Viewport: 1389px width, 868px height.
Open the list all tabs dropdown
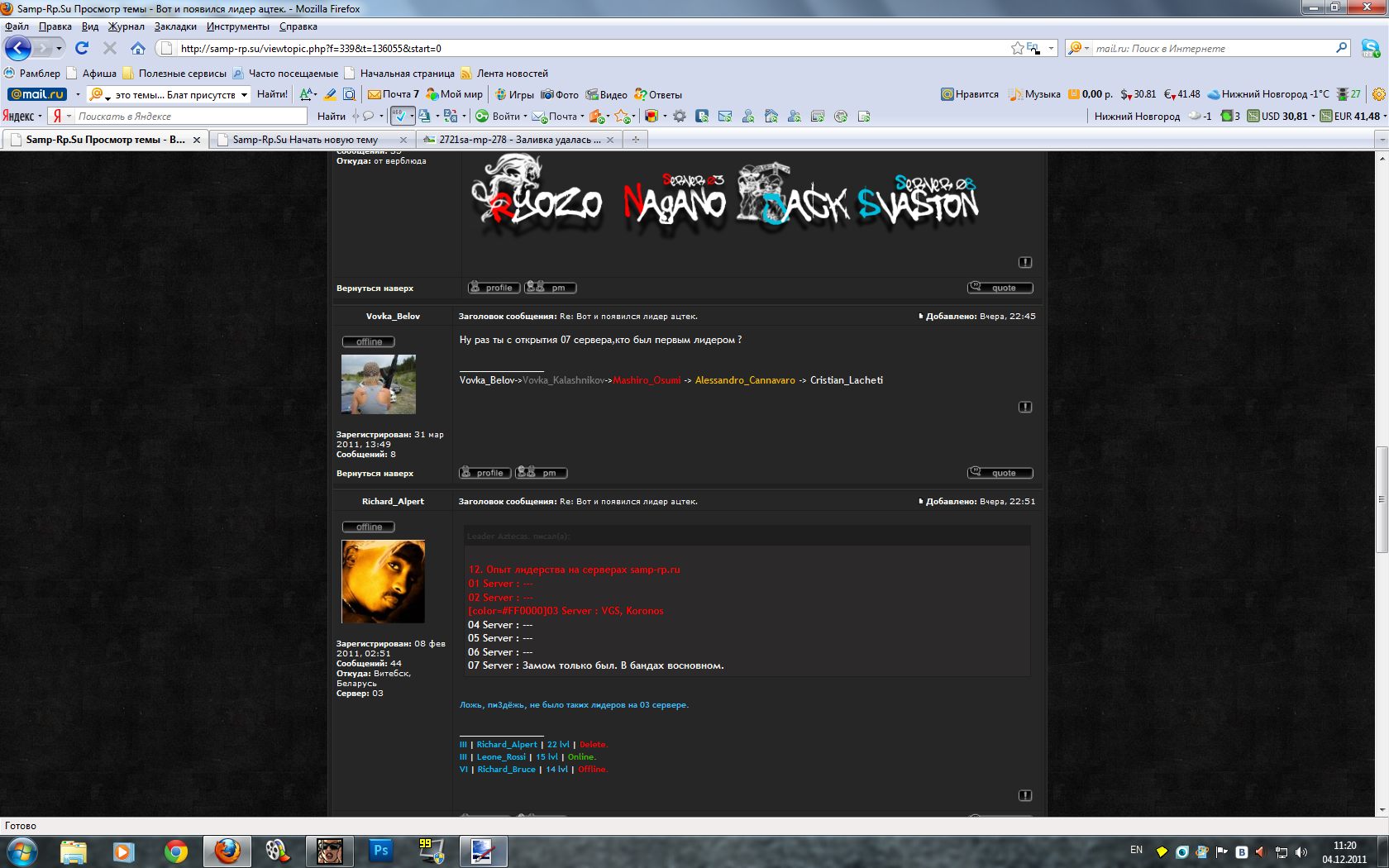tap(1381, 140)
